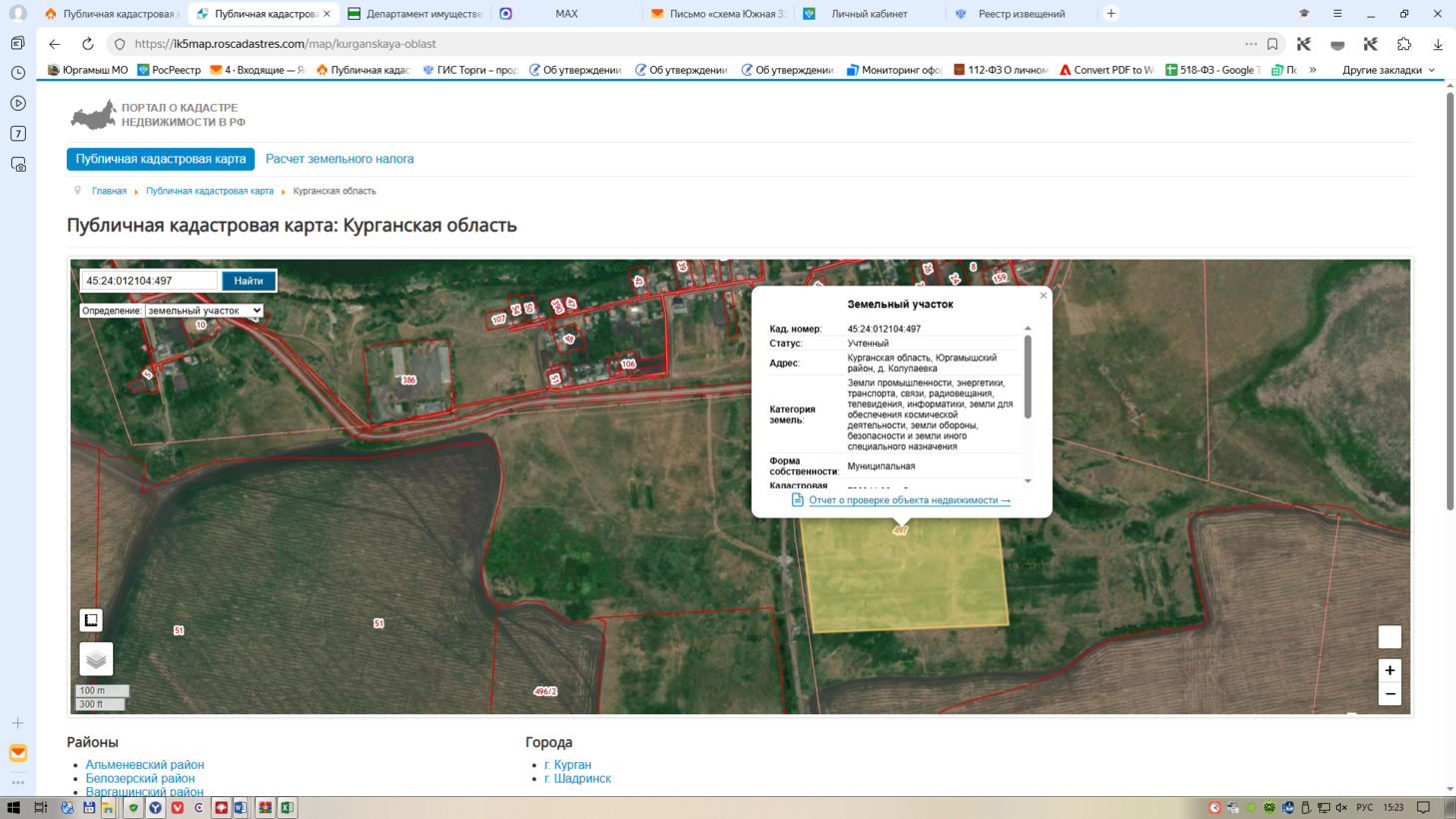
Task: Open the Определение object type dropdown
Action: pos(204,311)
